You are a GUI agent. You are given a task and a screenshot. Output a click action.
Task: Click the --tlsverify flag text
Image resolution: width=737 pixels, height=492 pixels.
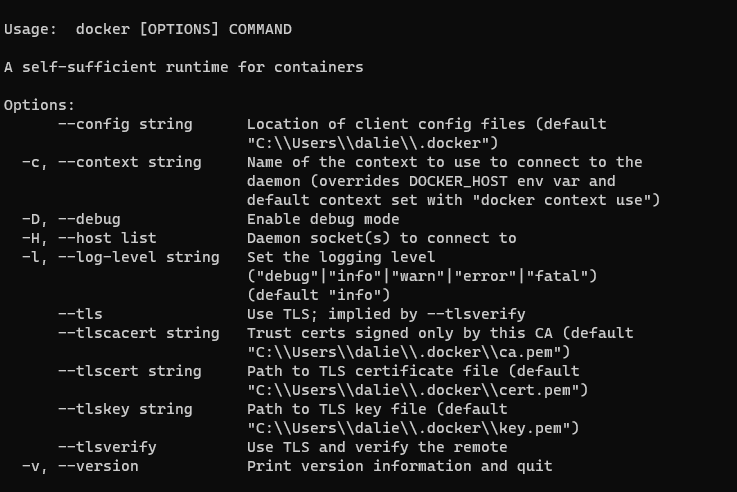point(108,447)
